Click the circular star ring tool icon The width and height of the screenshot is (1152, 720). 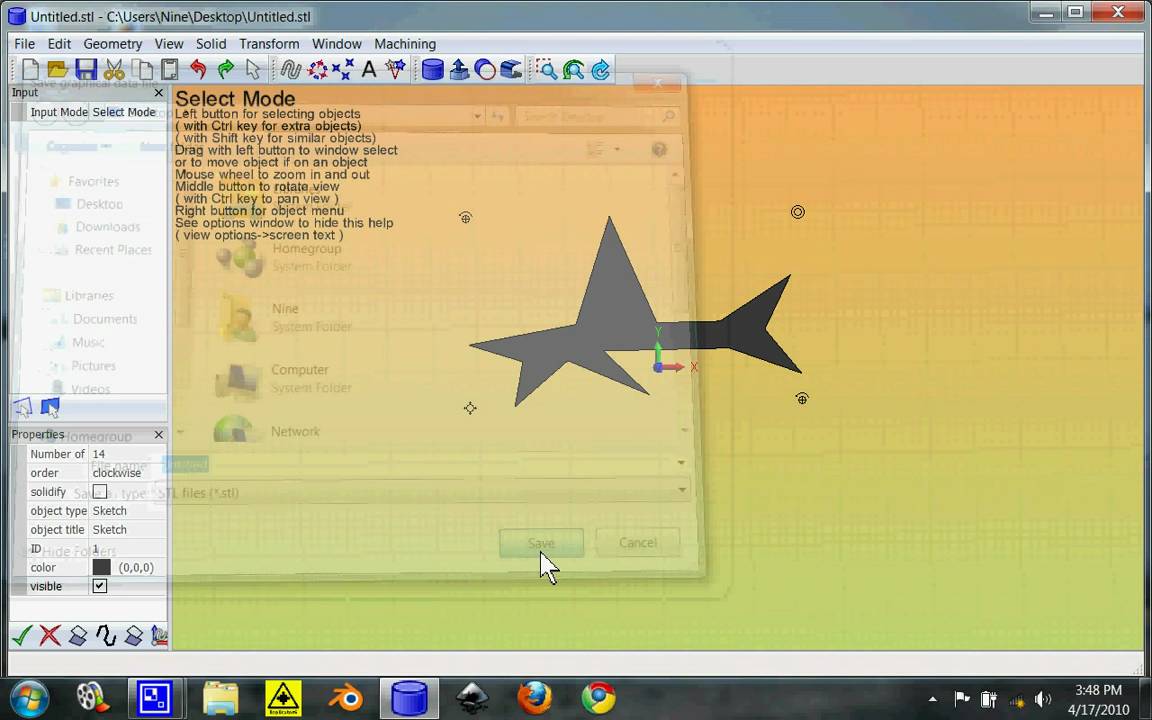(317, 70)
